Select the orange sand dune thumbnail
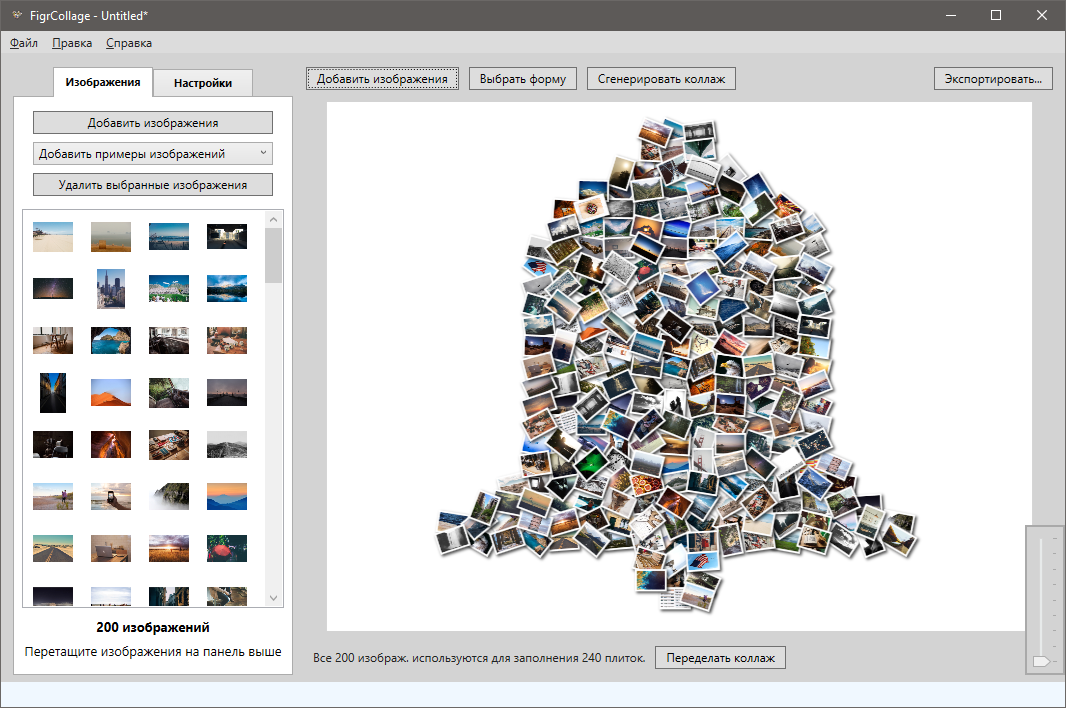The height and width of the screenshot is (708, 1066). point(110,392)
